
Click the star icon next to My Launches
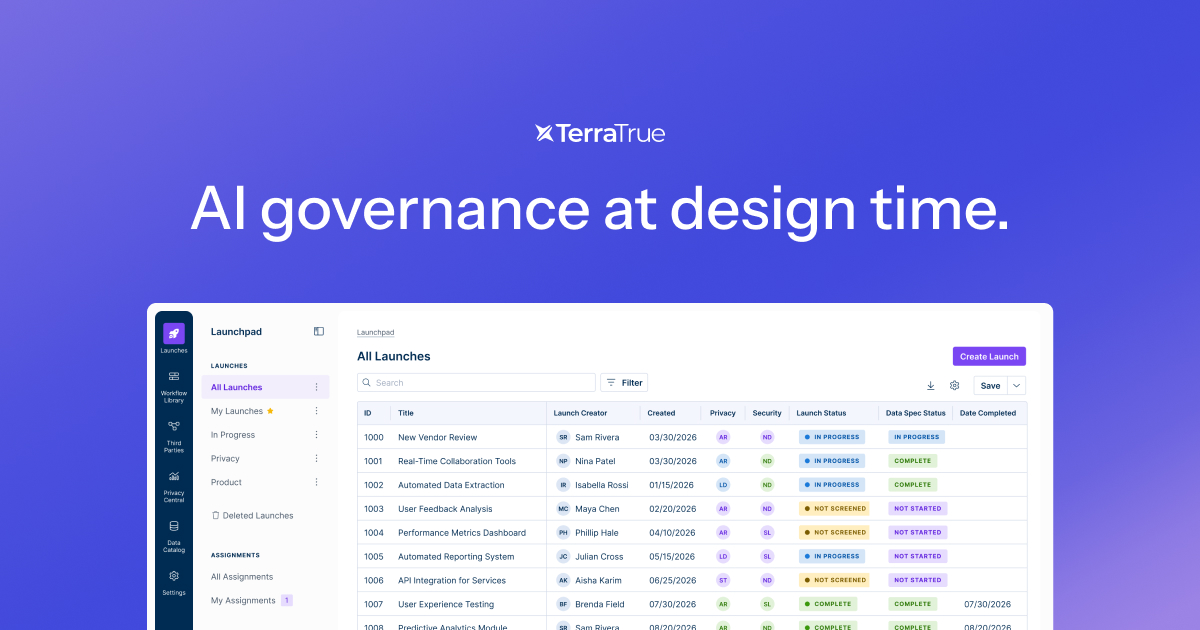[270, 411]
